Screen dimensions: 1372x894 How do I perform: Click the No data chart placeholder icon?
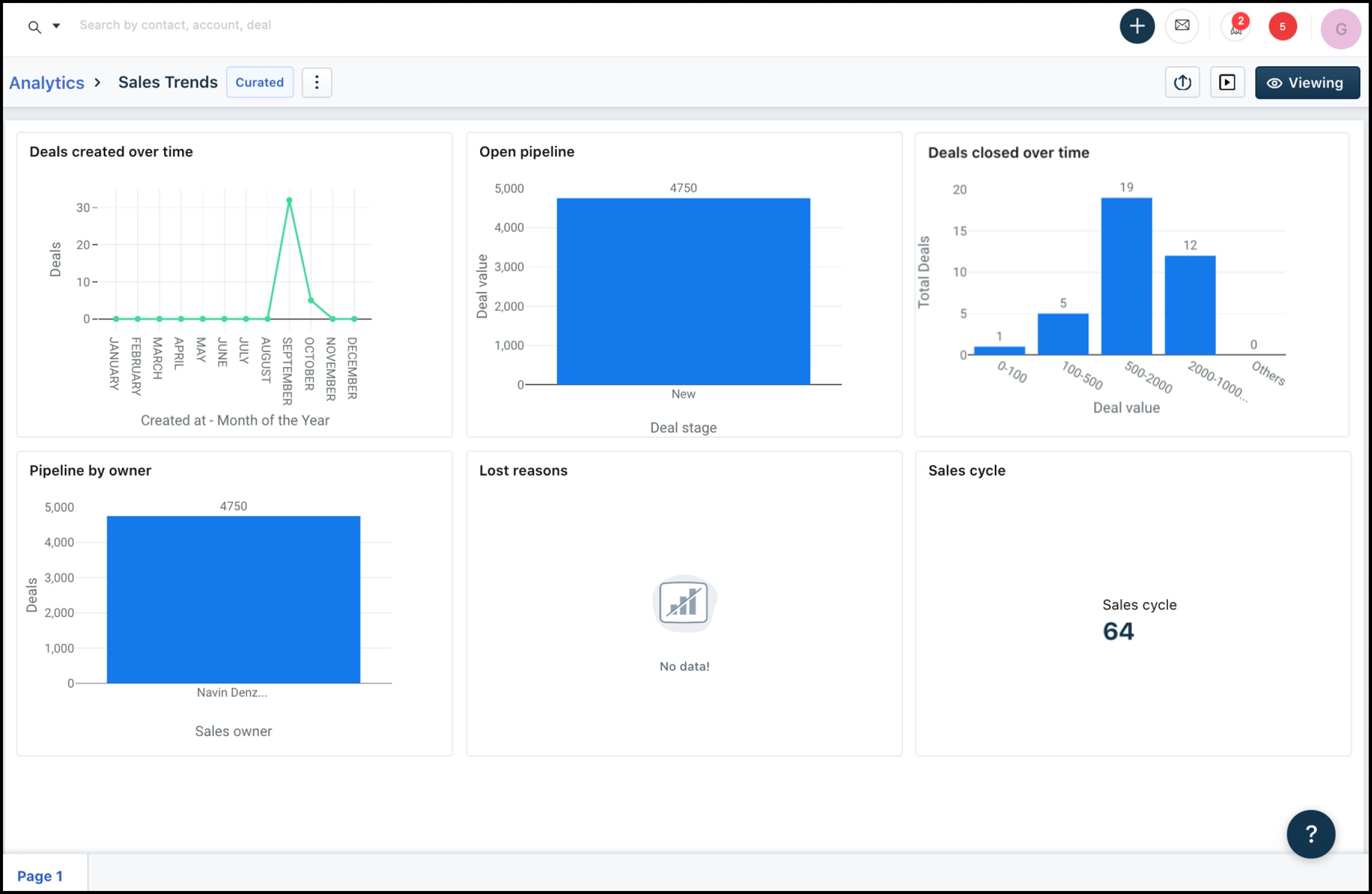[684, 603]
